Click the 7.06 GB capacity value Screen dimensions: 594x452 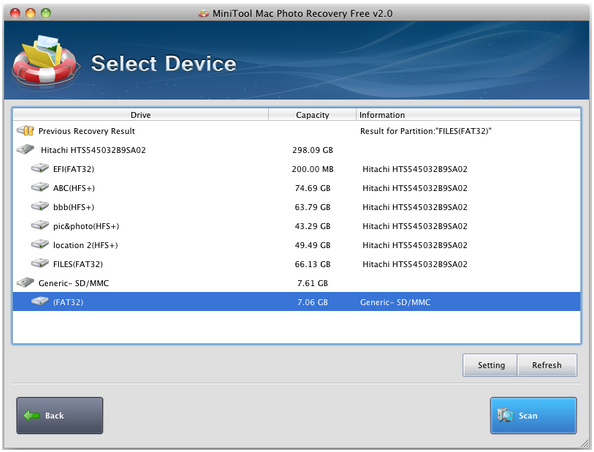pos(313,302)
